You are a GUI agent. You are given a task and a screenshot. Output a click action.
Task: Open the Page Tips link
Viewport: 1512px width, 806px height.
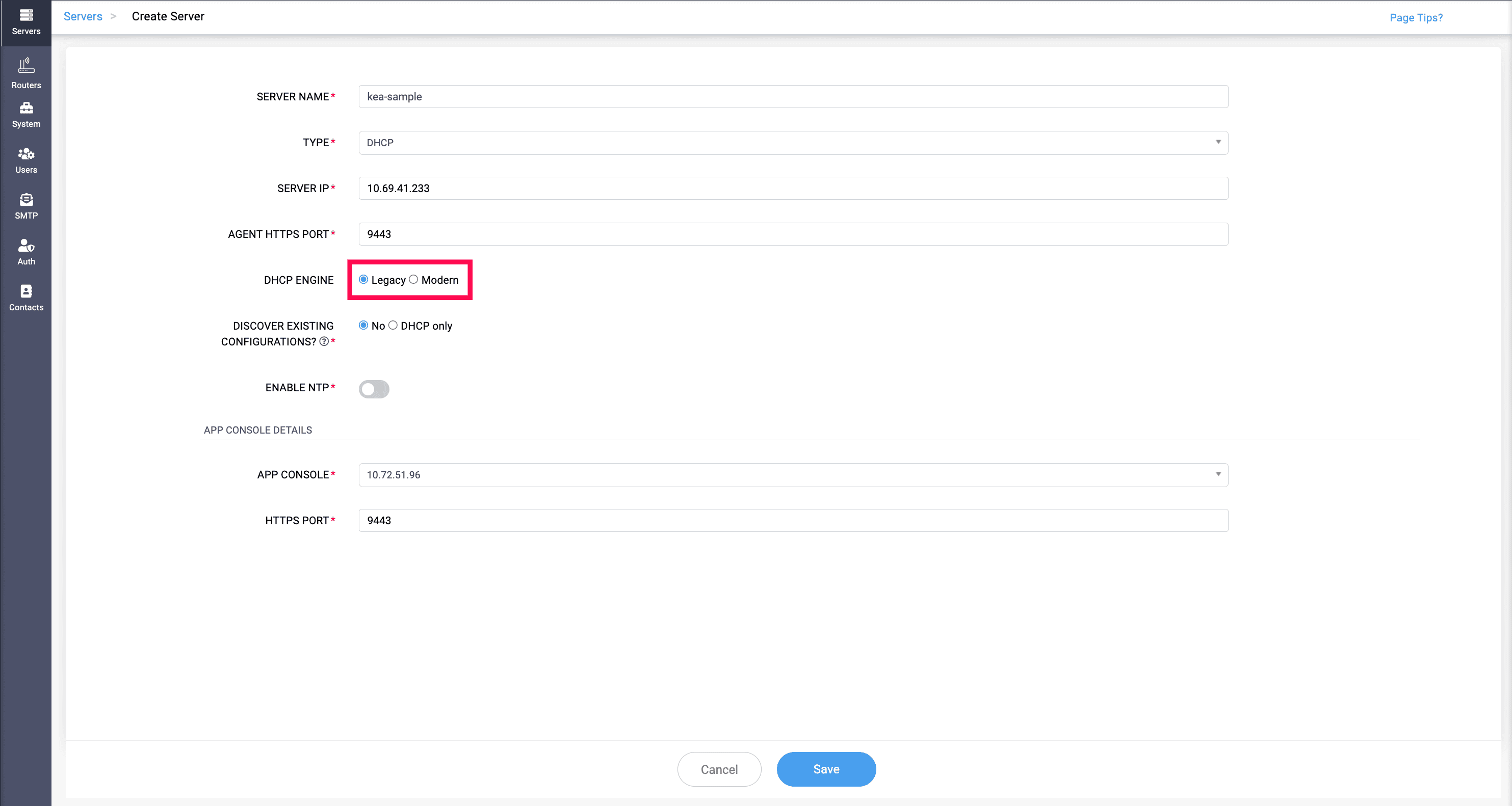[x=1416, y=18]
